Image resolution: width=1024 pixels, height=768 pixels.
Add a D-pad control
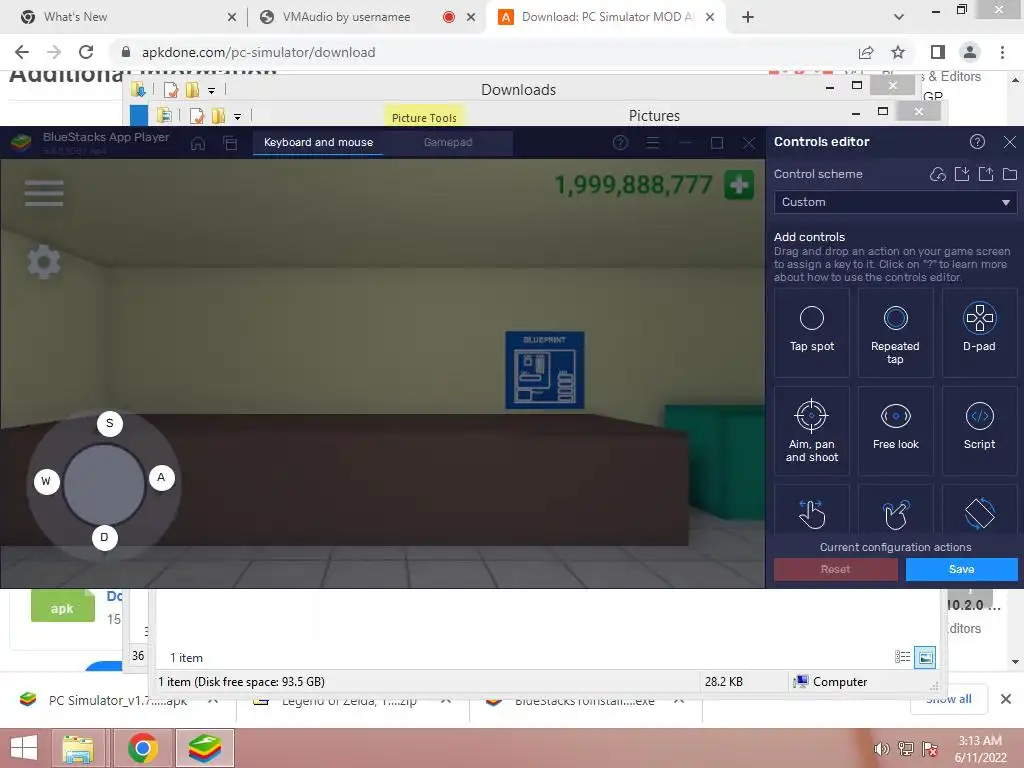979,332
